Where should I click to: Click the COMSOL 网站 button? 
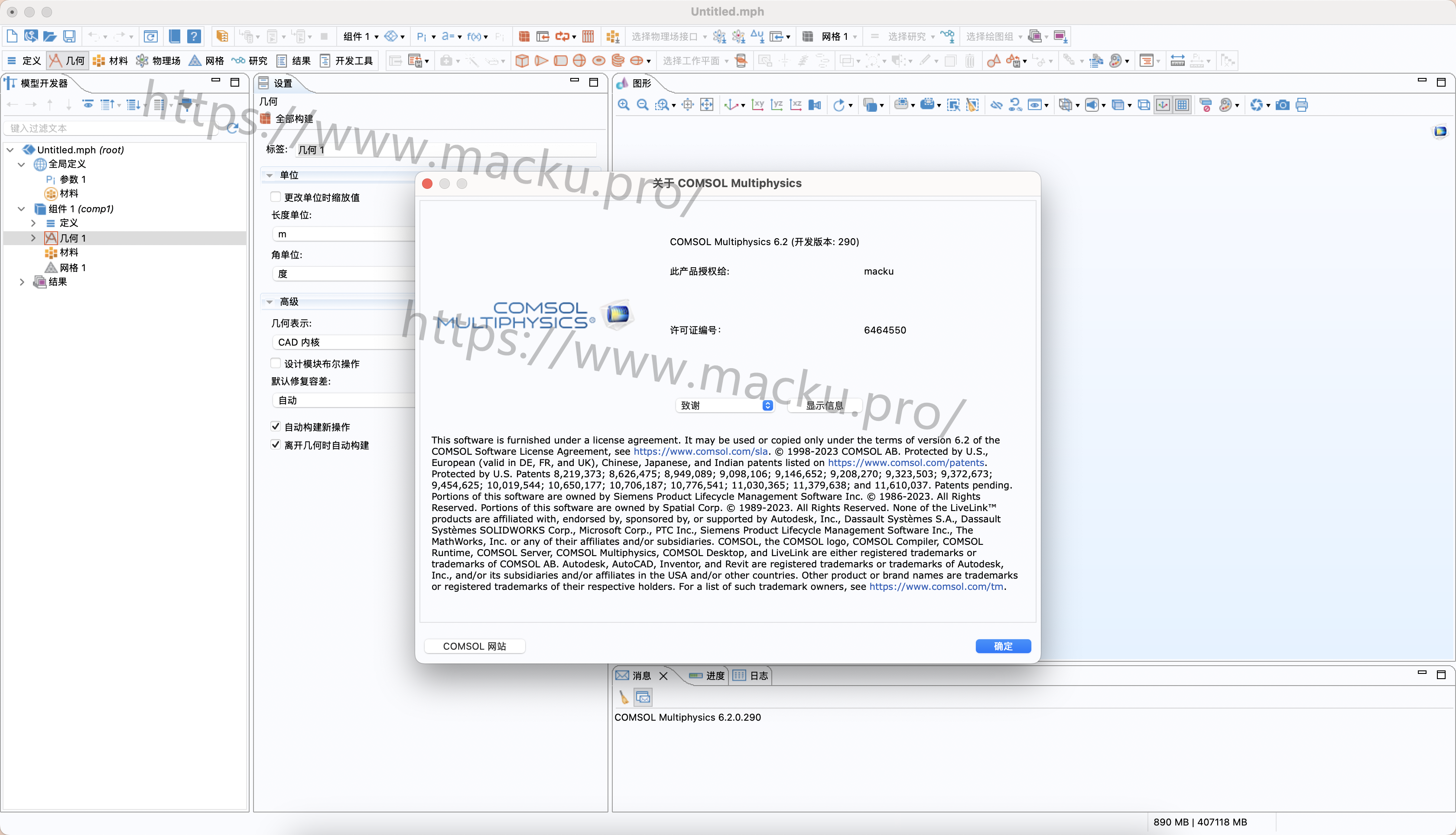tap(474, 646)
